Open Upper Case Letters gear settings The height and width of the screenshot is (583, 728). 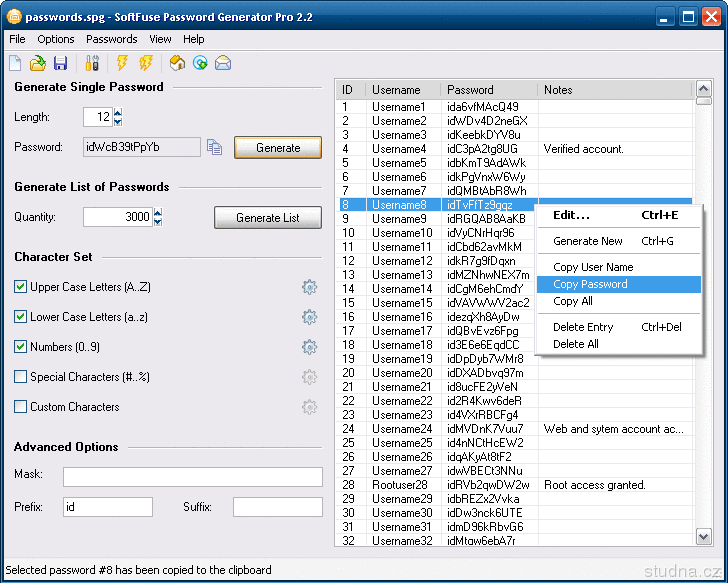pyautogui.click(x=310, y=288)
